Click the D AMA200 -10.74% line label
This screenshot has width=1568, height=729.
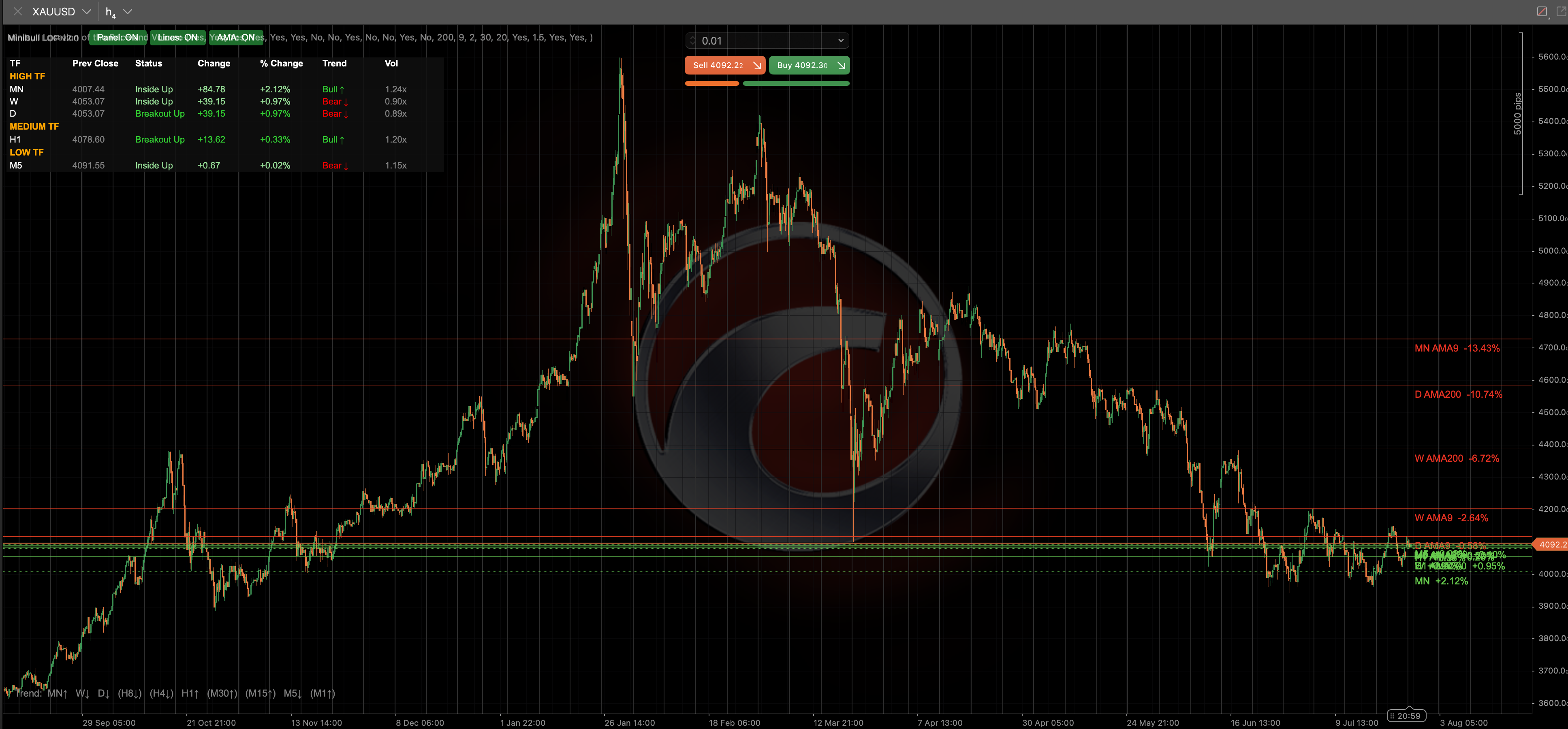tap(1458, 394)
